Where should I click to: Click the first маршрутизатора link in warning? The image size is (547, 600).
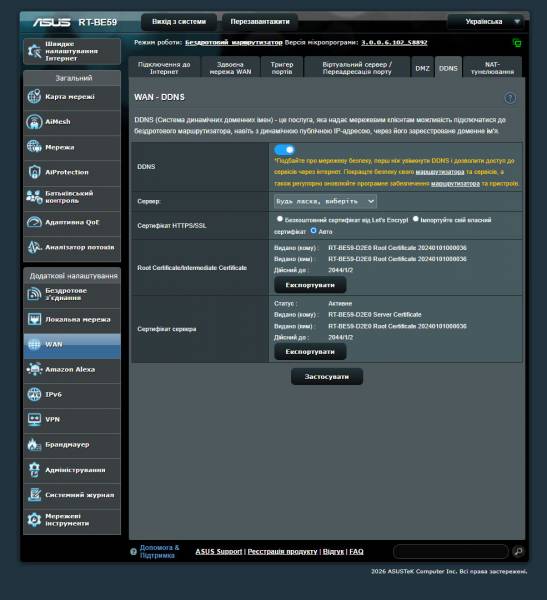tap(440, 172)
